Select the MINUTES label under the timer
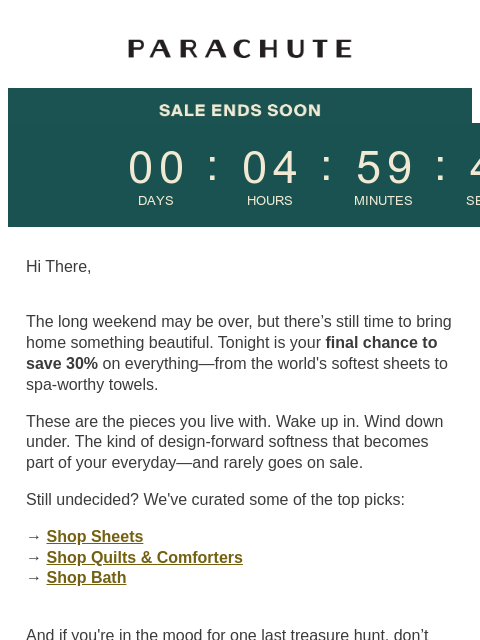 (x=383, y=201)
